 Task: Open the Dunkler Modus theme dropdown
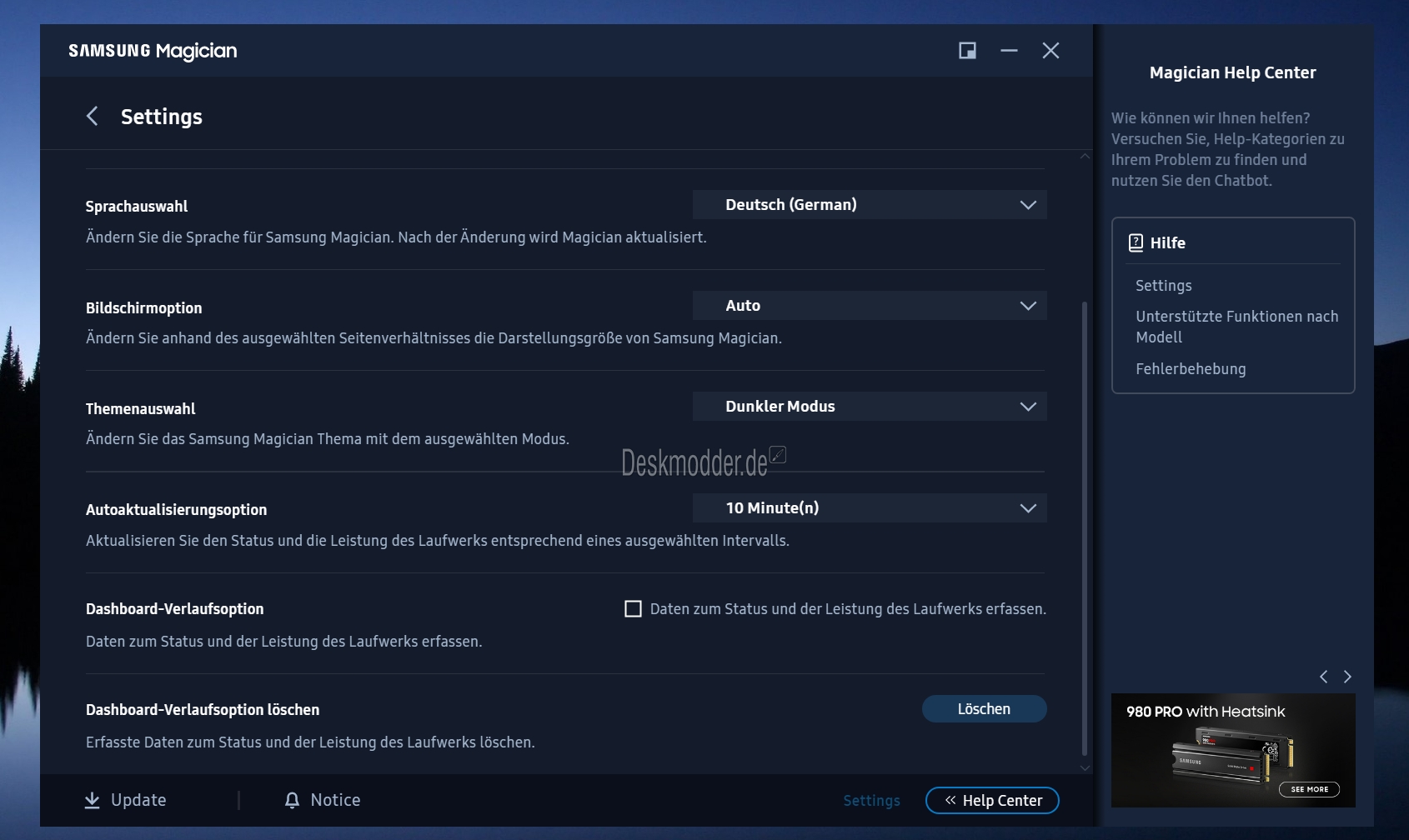[x=870, y=407]
